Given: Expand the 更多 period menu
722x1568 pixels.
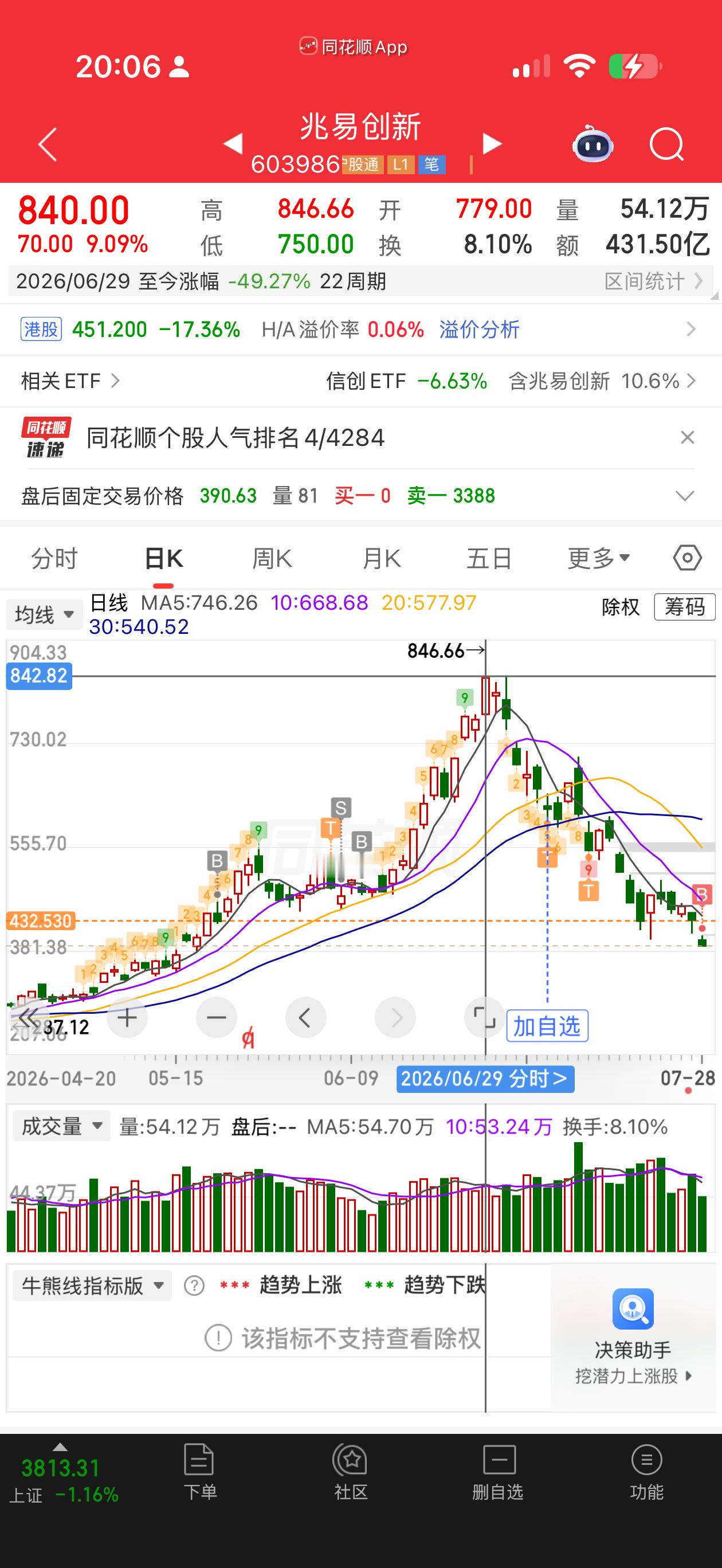Looking at the screenshot, I should [599, 558].
